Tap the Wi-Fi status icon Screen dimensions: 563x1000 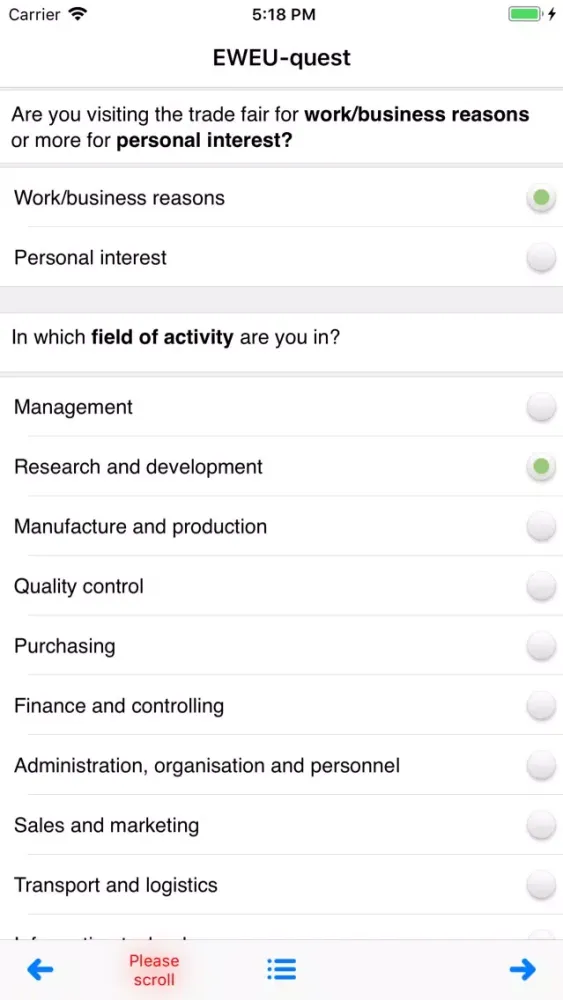pos(78,15)
